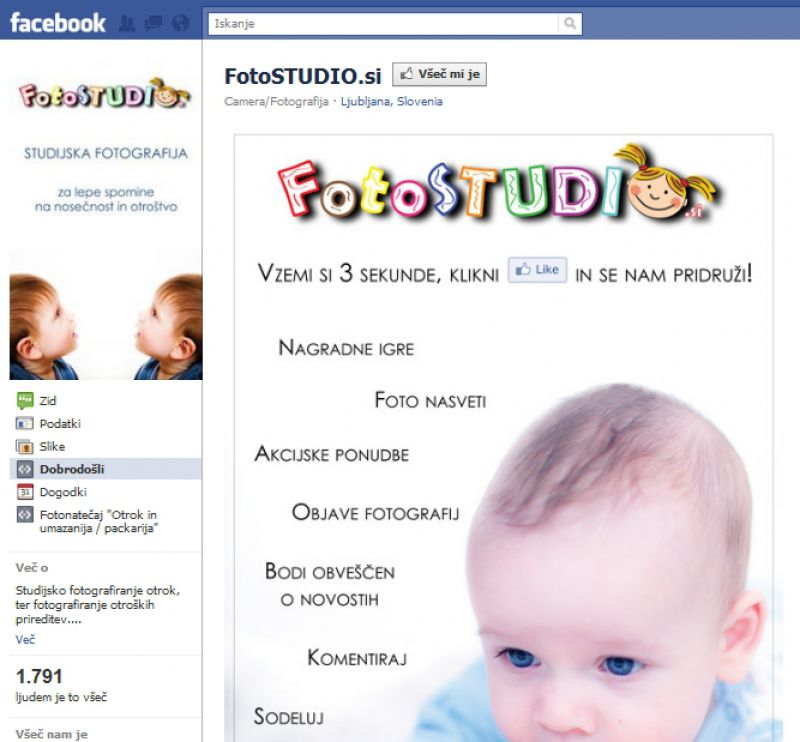Click the "Objave fotografij" text
Viewport: 800px width, 742px height.
(376, 512)
